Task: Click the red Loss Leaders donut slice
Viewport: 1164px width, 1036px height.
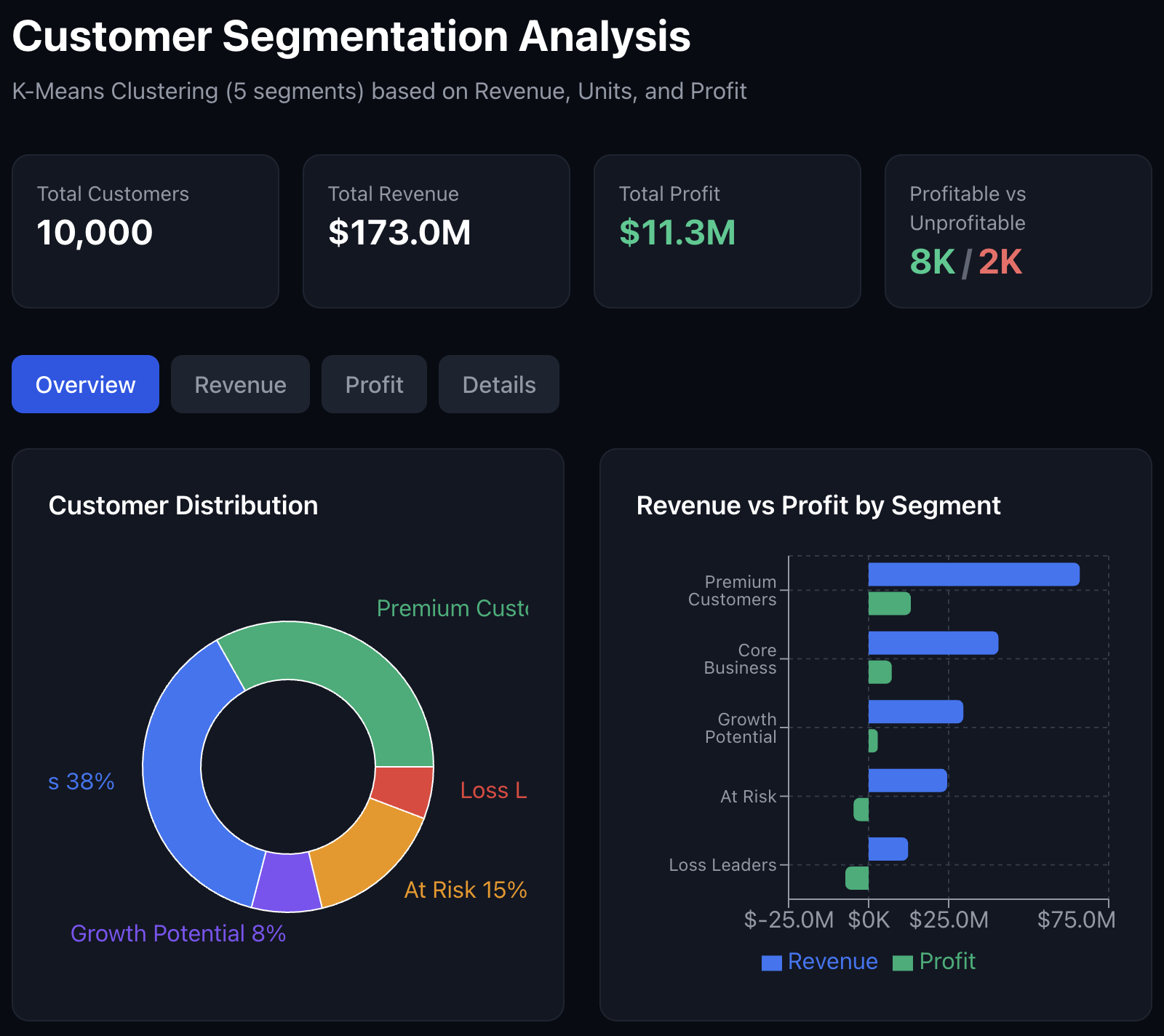Action: click(x=402, y=791)
